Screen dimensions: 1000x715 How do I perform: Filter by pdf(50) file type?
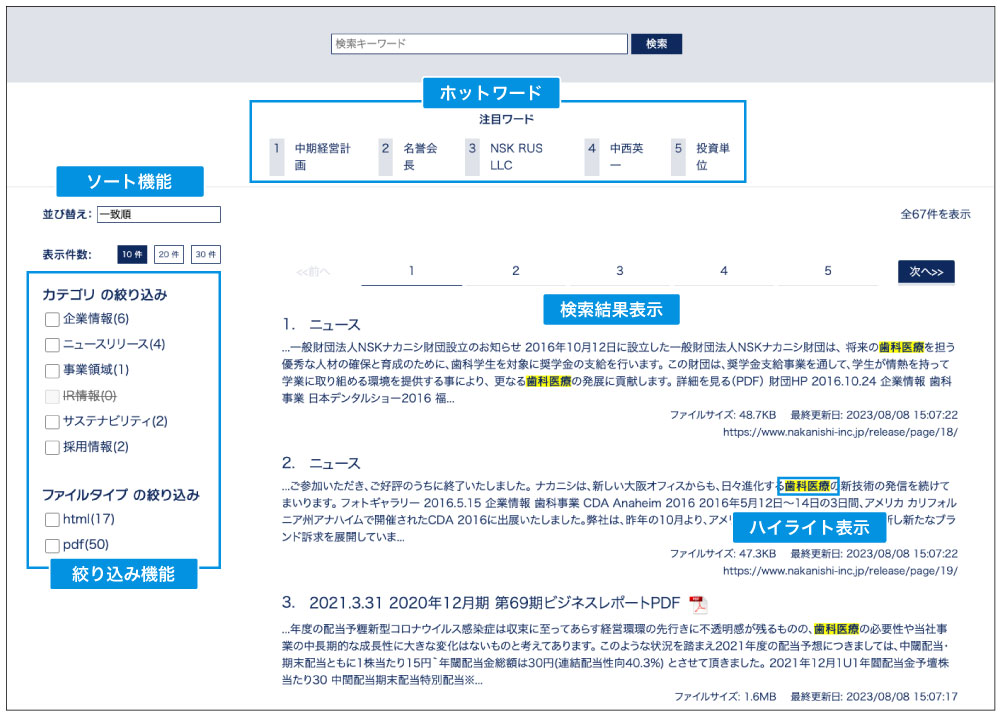(x=52, y=545)
